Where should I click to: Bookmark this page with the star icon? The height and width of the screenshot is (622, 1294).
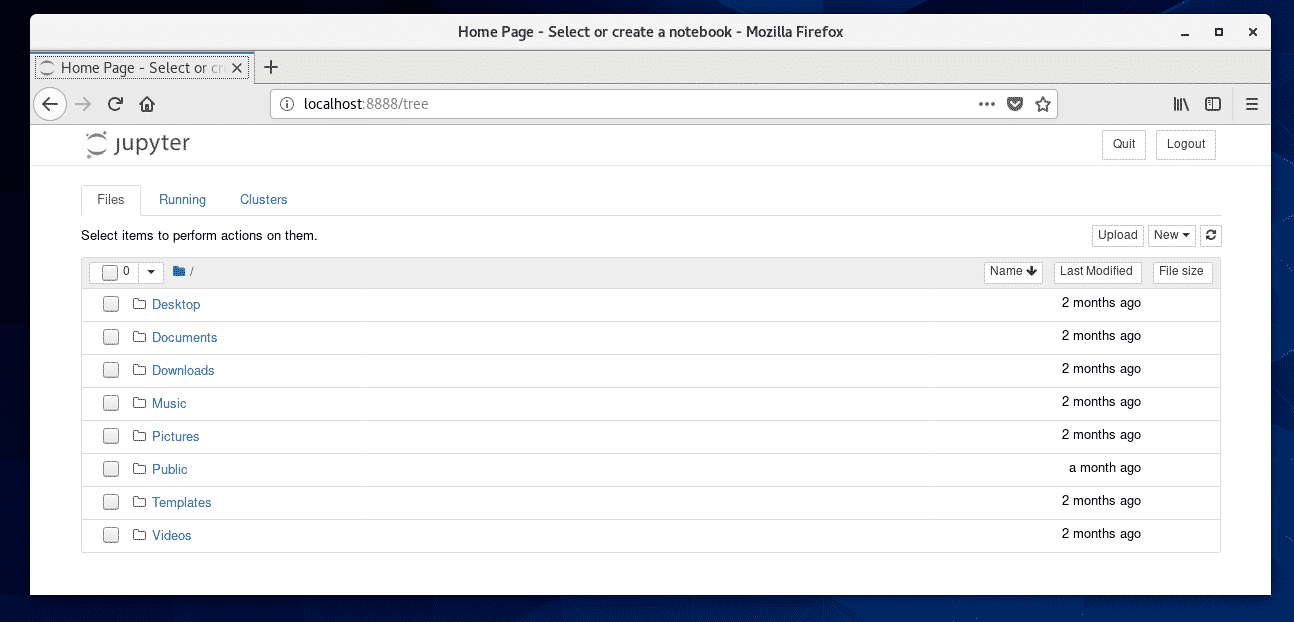pos(1043,103)
